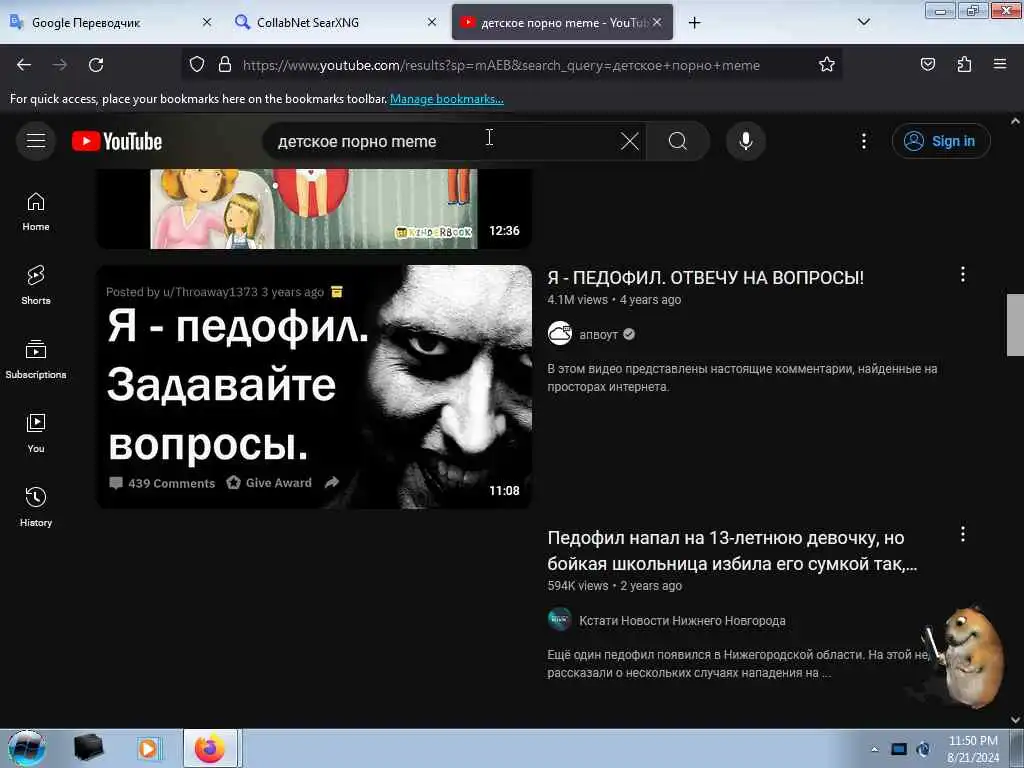The image size is (1024, 768).
Task: Close the CollabNet SearXNG tab
Action: point(432,22)
